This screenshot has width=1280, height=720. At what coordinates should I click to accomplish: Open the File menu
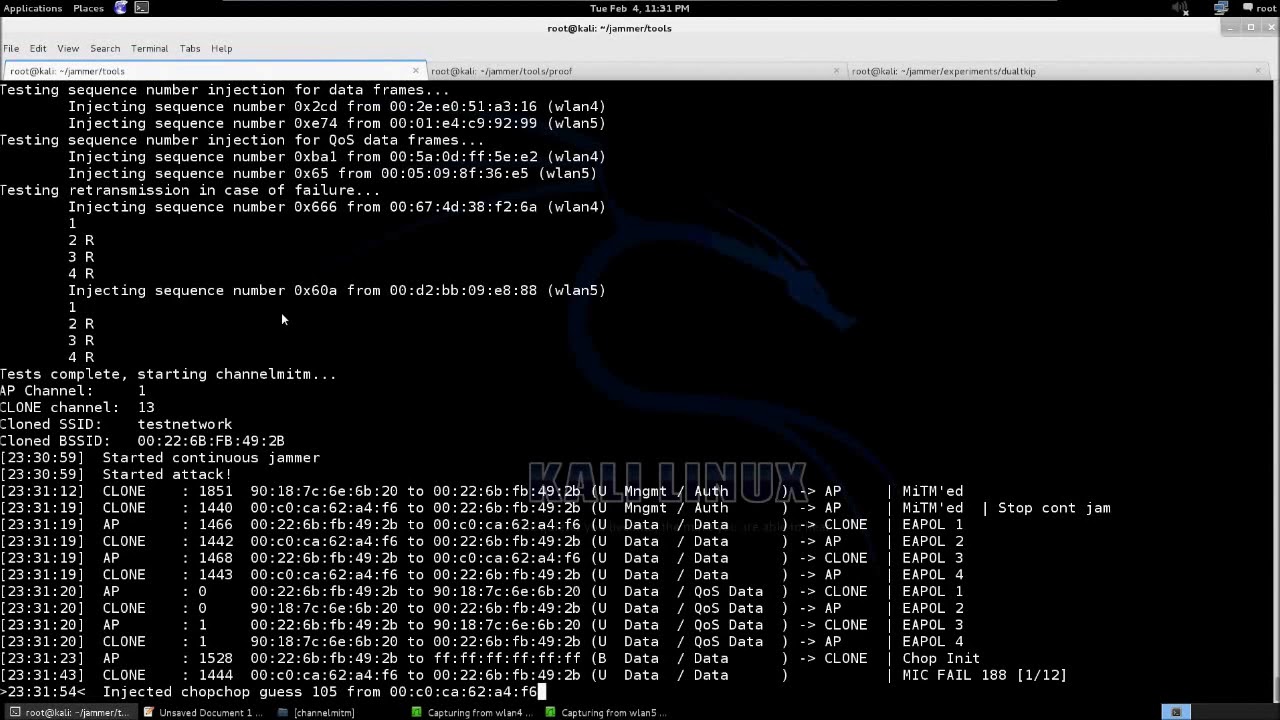(x=11, y=48)
